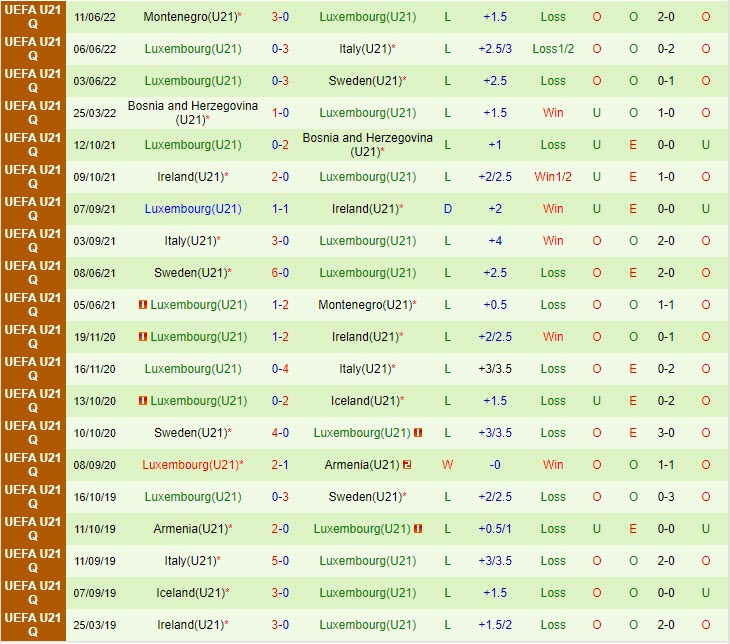Click red card icon in 10/10/20 row

point(418,433)
